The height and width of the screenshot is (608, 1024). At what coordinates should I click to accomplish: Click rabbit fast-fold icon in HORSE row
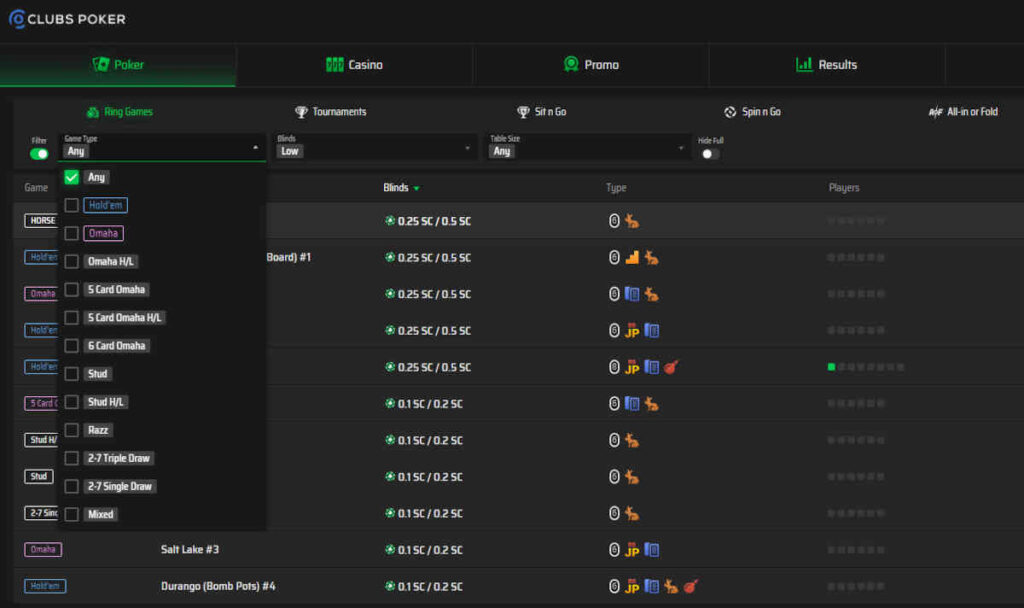[632, 221]
